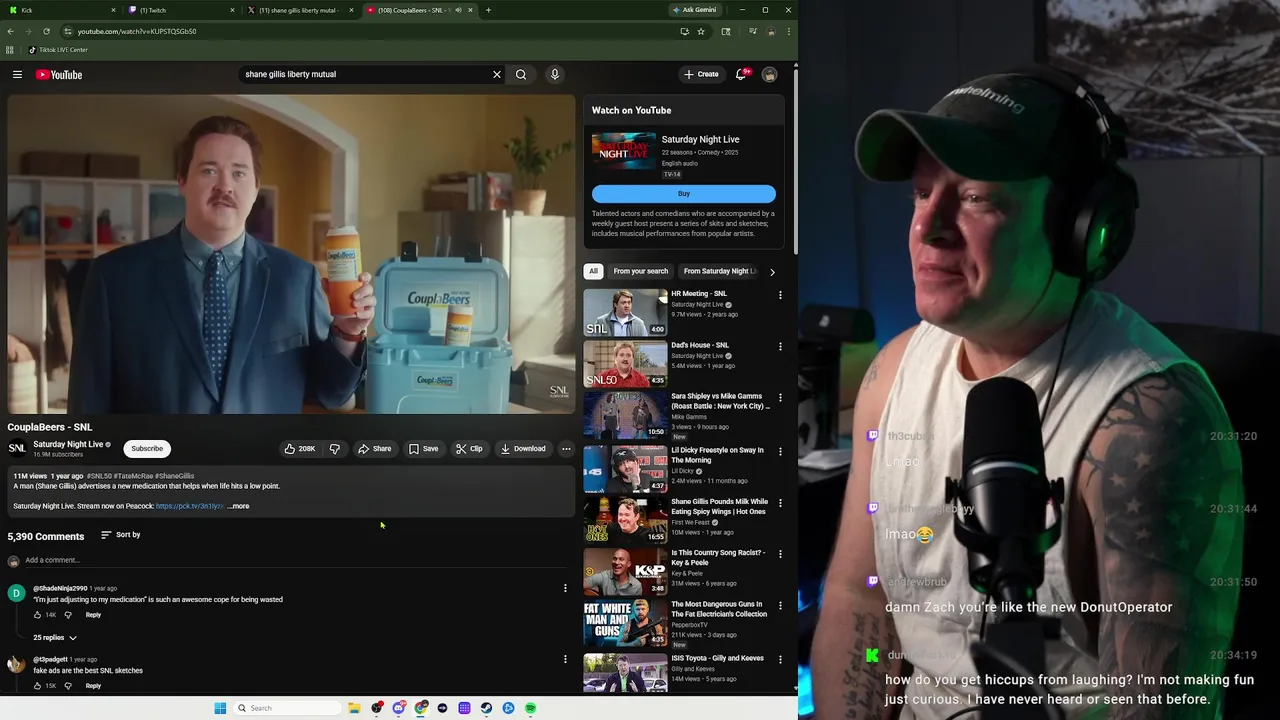
Task: Share the video
Action: [375, 449]
